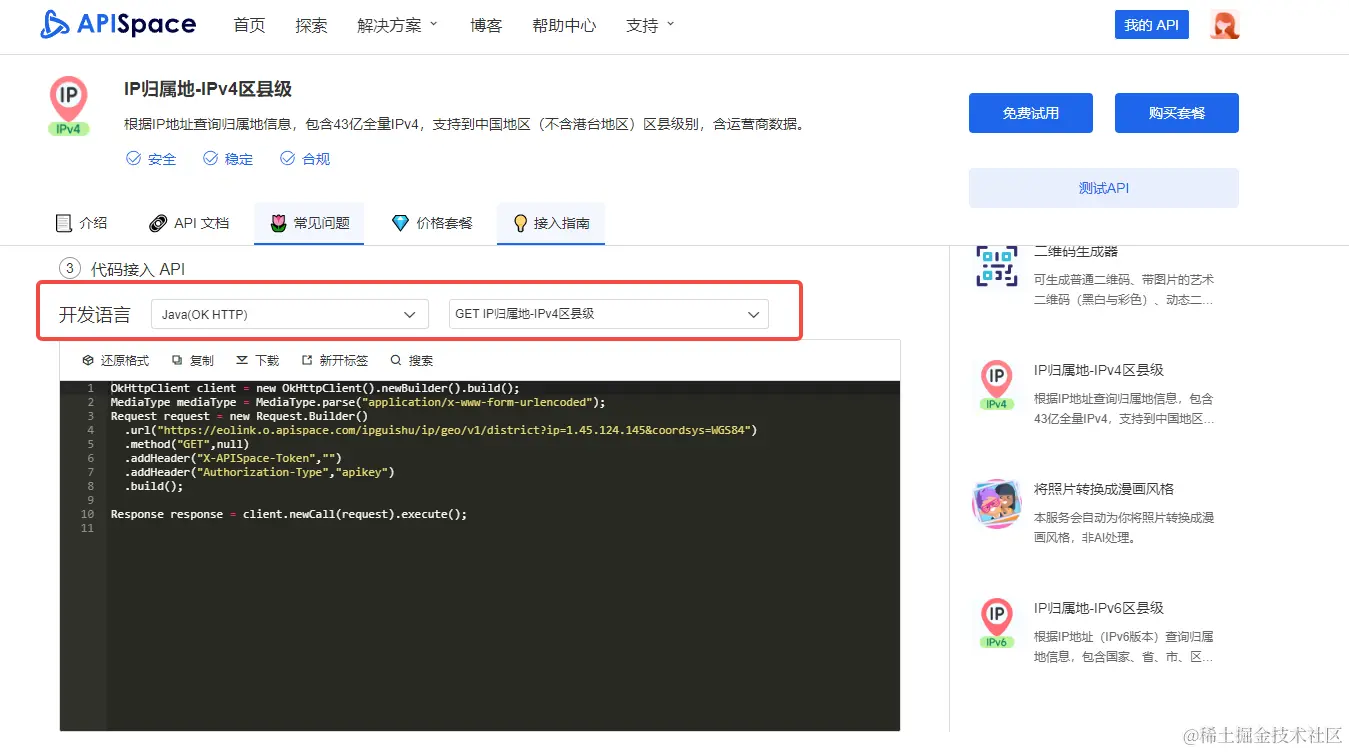Click the 新开标签 open-in-new-tab icon
Screen dimensions: 1349x752
[x=307, y=360]
